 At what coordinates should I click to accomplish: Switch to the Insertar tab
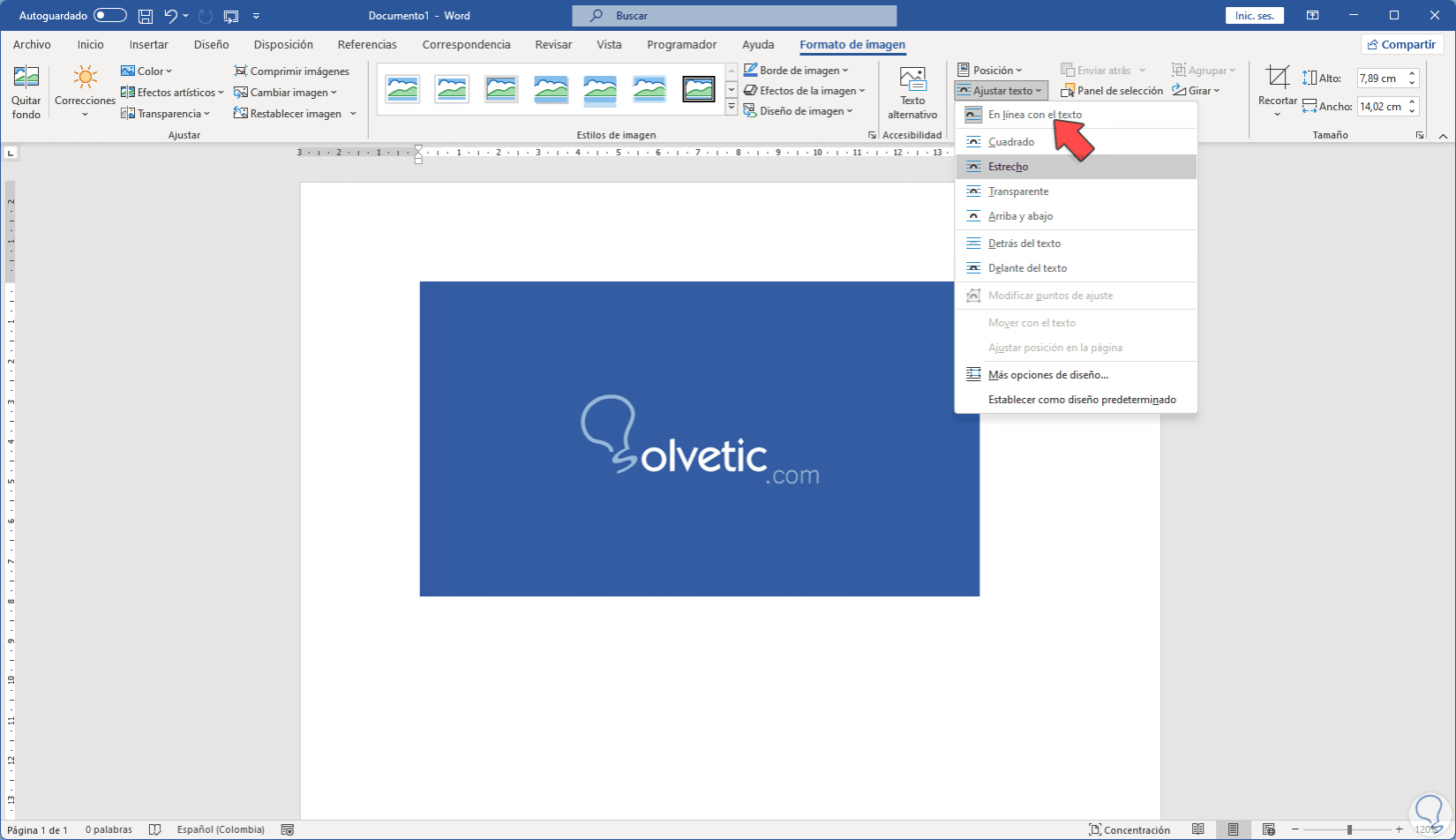point(148,45)
